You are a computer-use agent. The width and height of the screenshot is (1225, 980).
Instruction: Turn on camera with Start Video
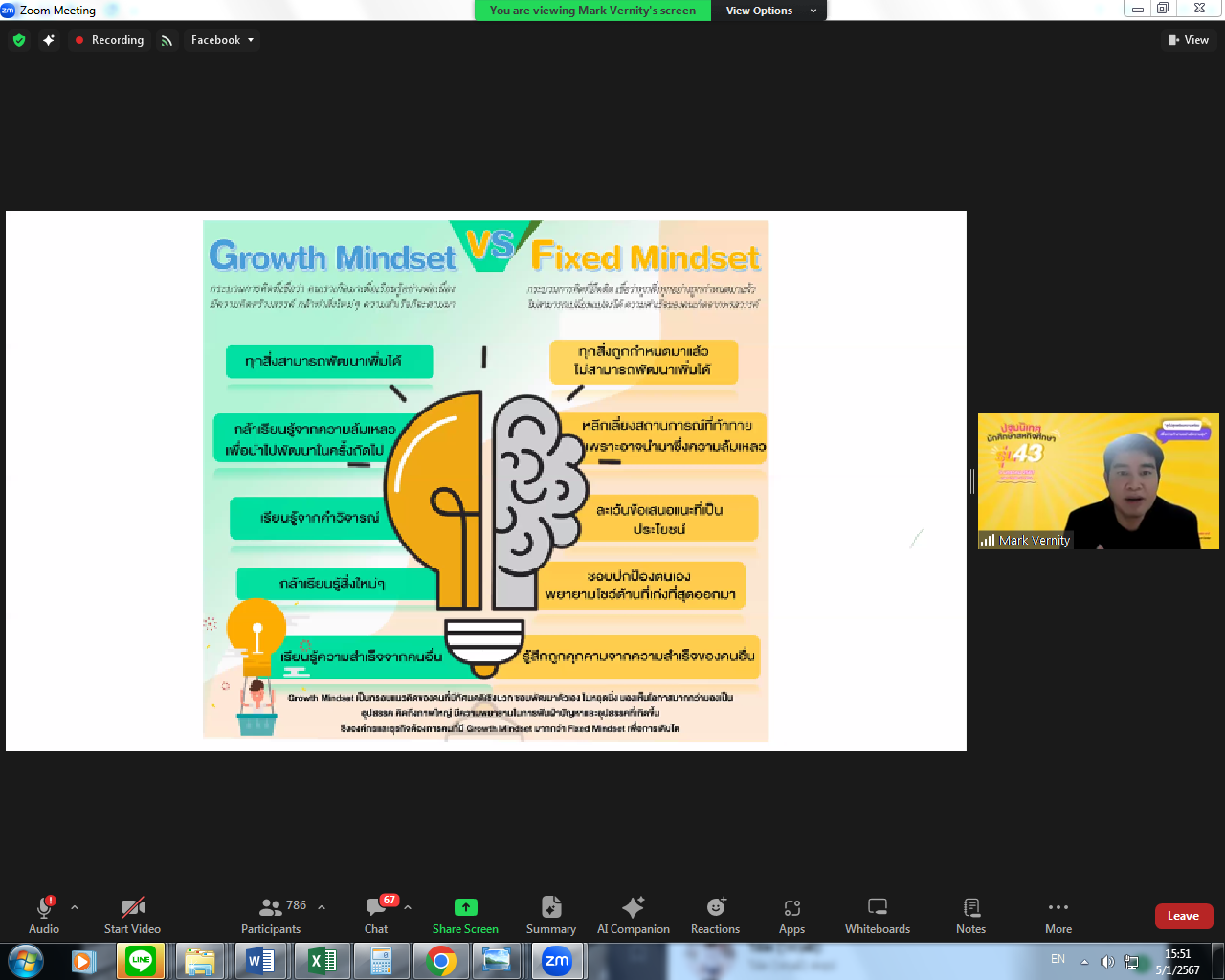pos(132,915)
